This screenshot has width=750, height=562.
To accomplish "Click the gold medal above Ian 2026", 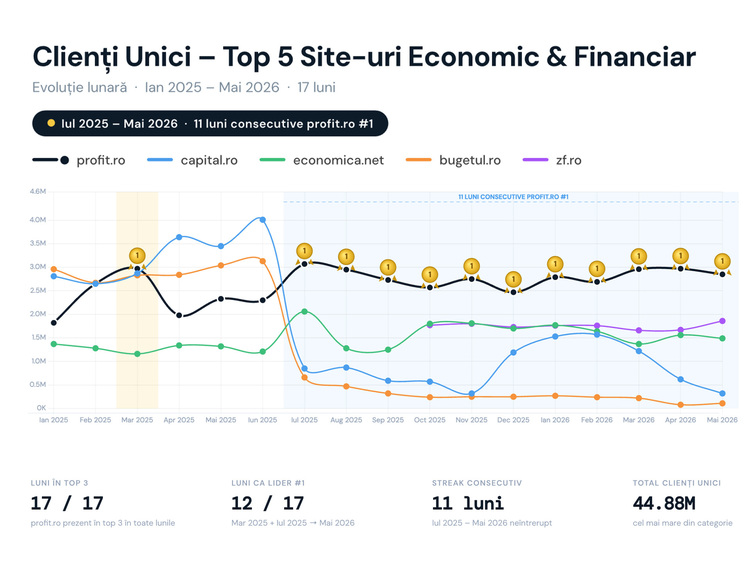I will click(555, 264).
